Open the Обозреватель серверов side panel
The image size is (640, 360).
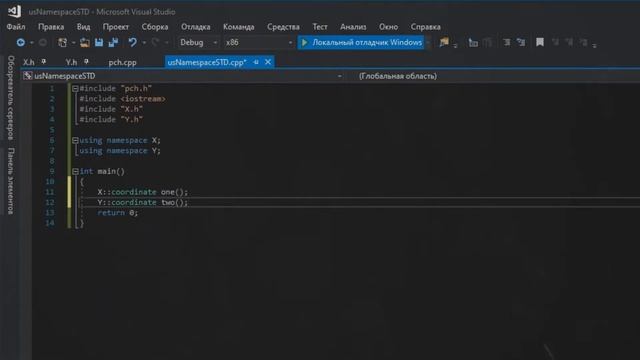click(11, 98)
